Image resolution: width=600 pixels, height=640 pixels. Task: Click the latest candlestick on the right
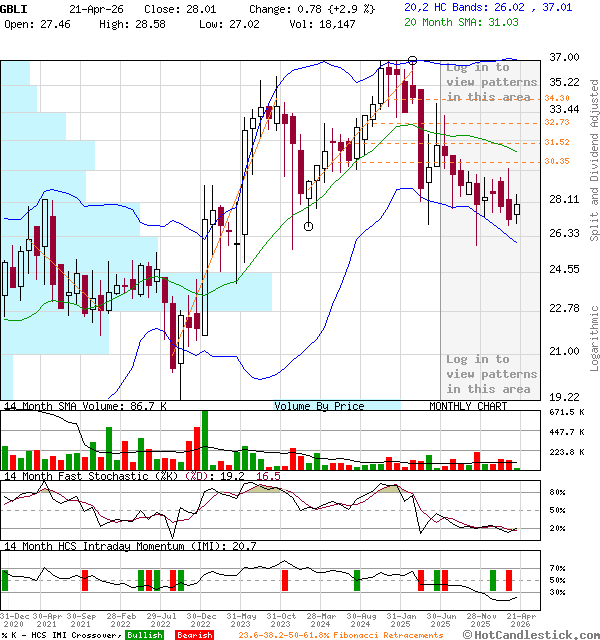pos(517,207)
